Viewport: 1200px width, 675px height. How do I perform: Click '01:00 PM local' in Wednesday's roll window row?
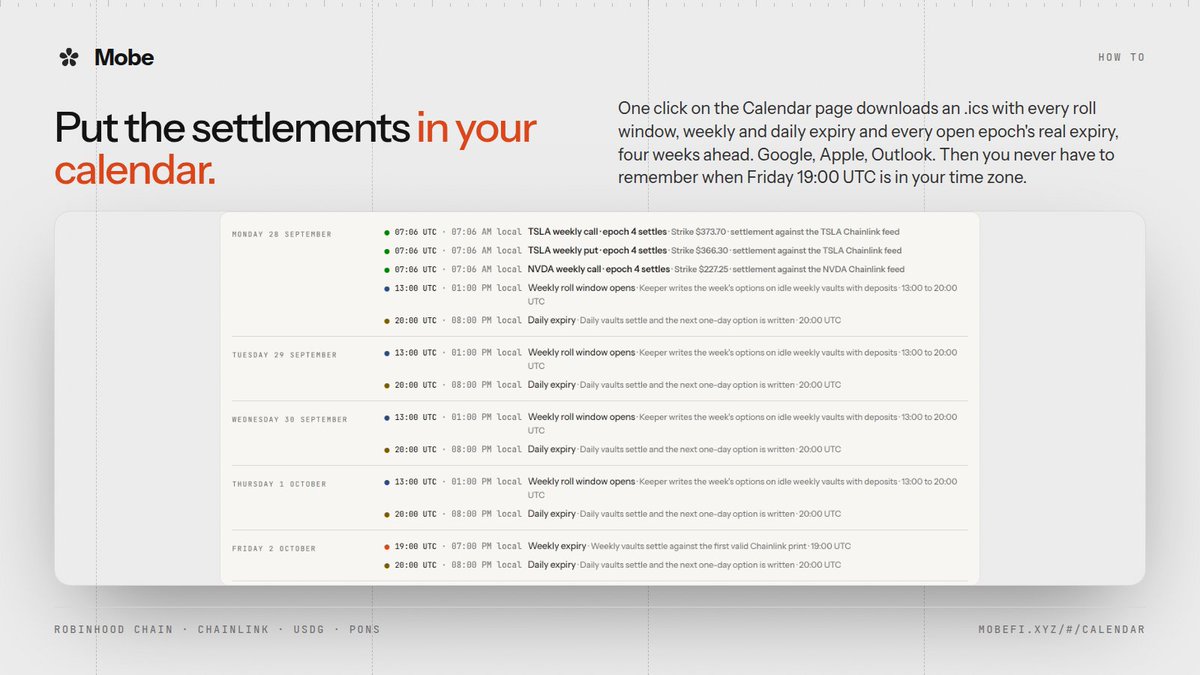tap(487, 417)
